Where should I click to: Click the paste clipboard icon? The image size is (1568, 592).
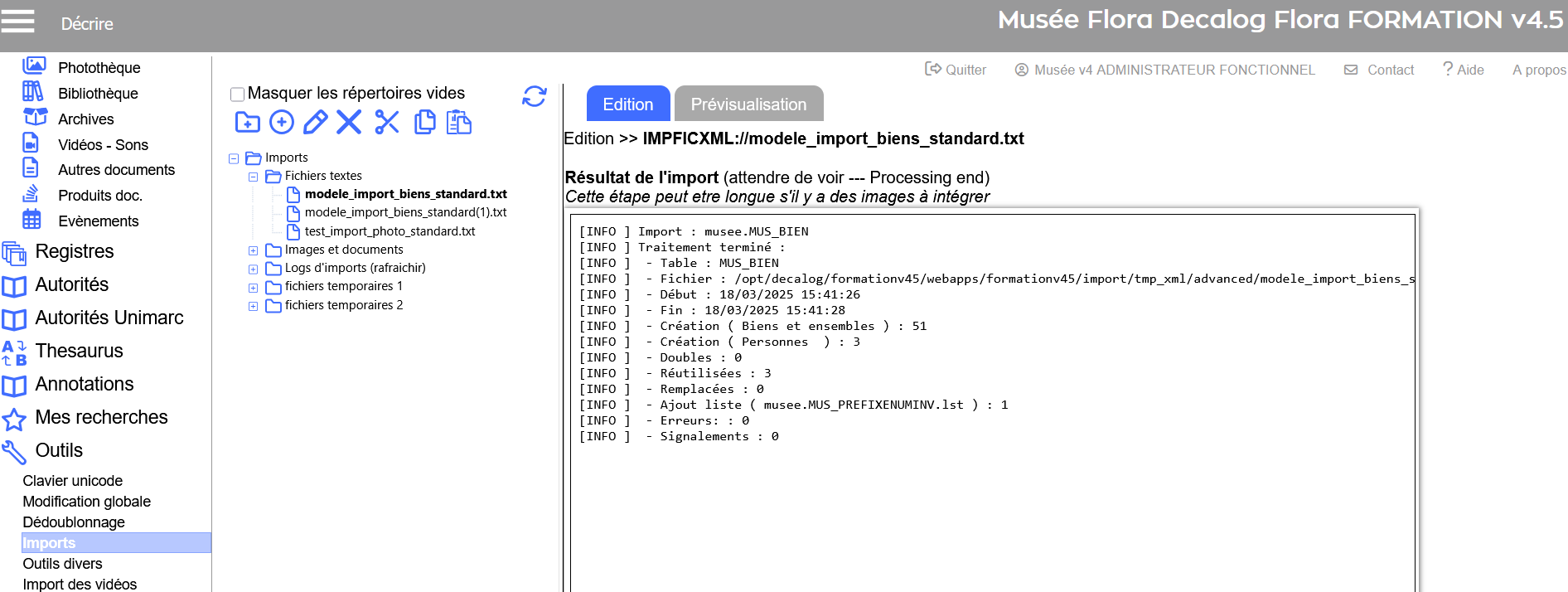click(x=458, y=123)
